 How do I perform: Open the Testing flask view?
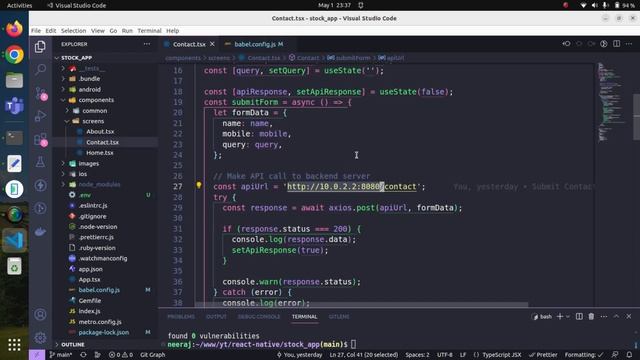(x=40, y=162)
